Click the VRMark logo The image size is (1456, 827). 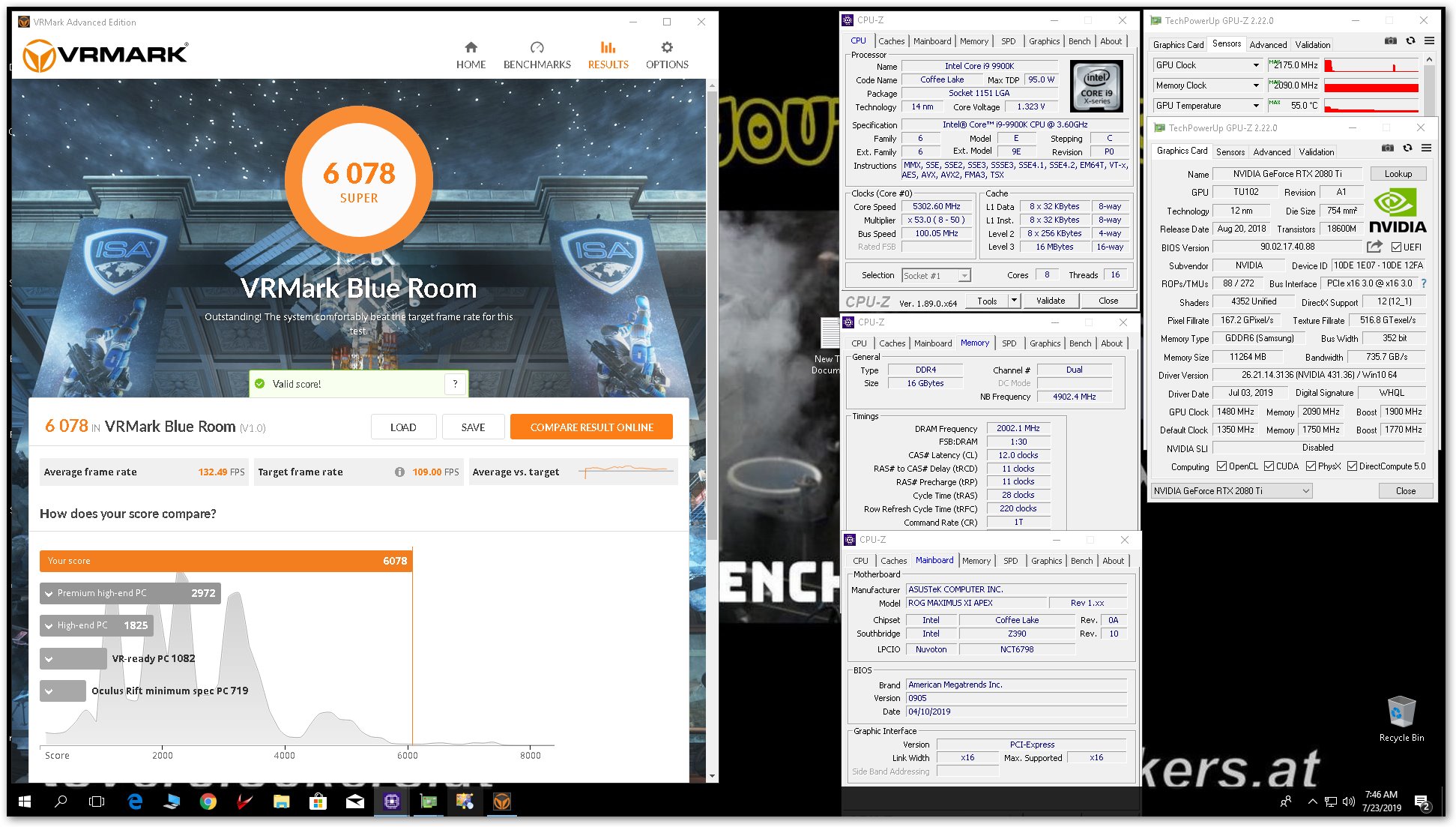[x=105, y=55]
